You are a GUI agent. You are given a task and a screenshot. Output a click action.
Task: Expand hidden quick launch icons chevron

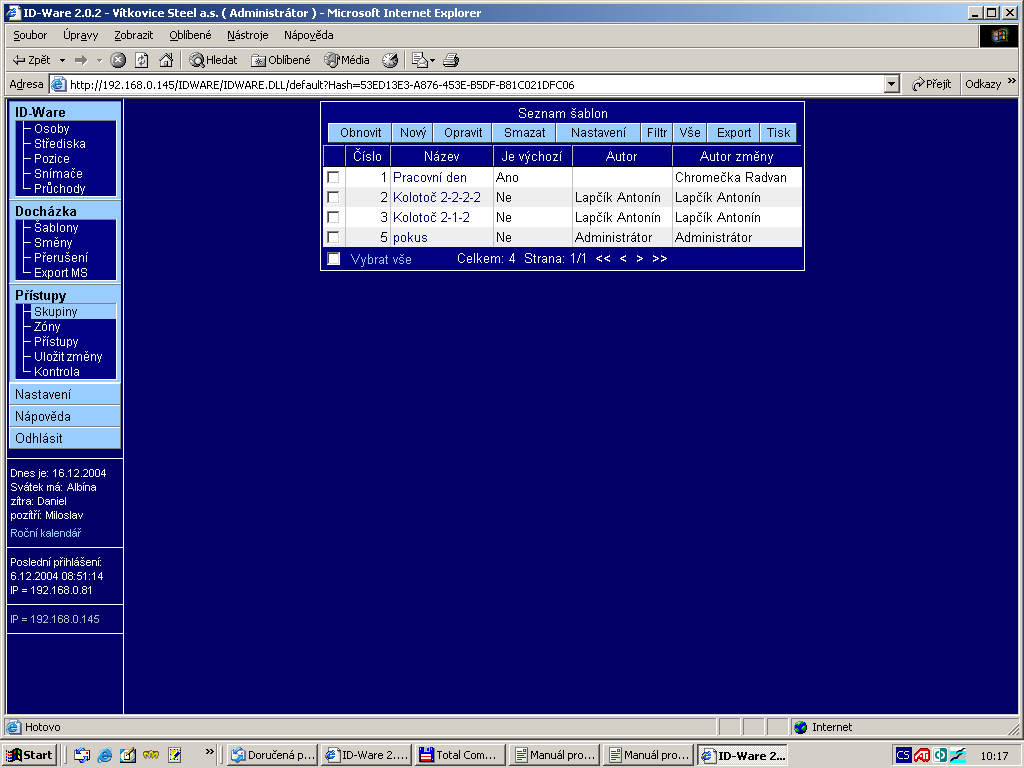[x=210, y=752]
